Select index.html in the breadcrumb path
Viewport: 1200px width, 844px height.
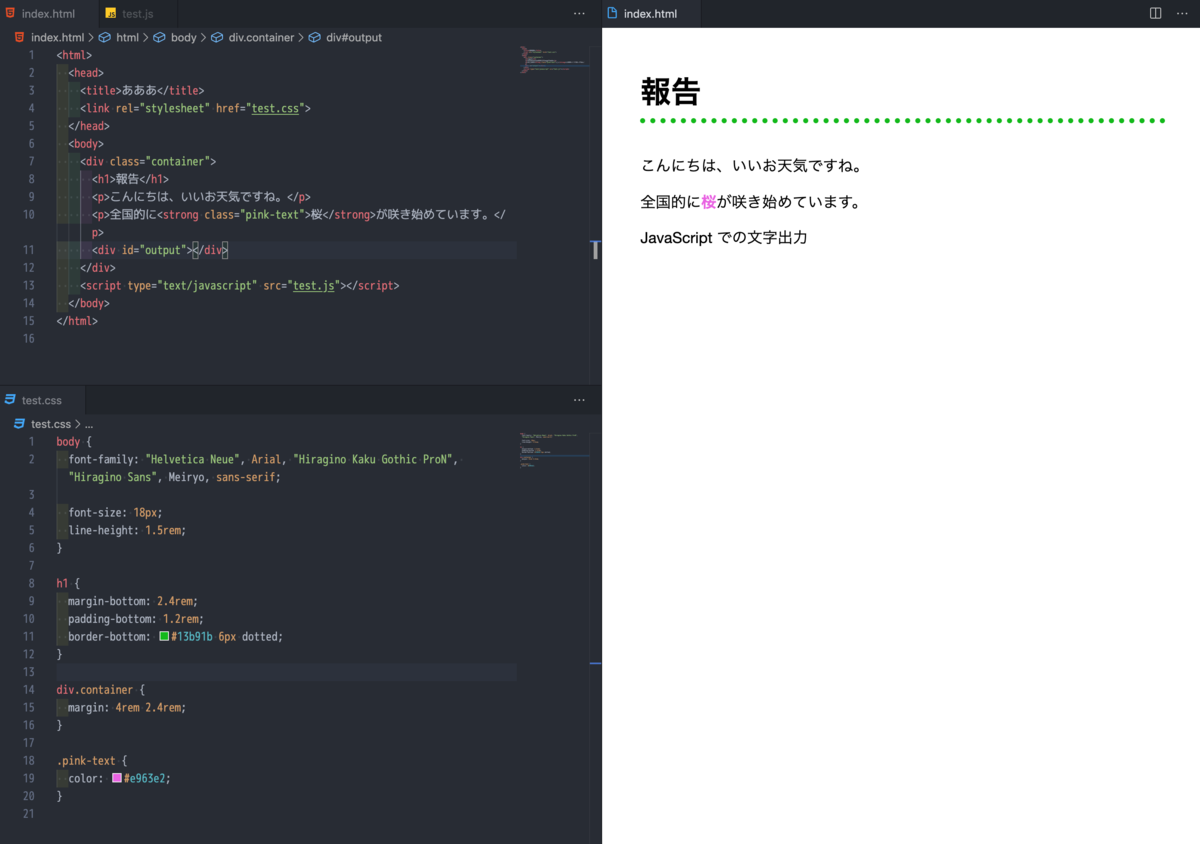[57, 38]
